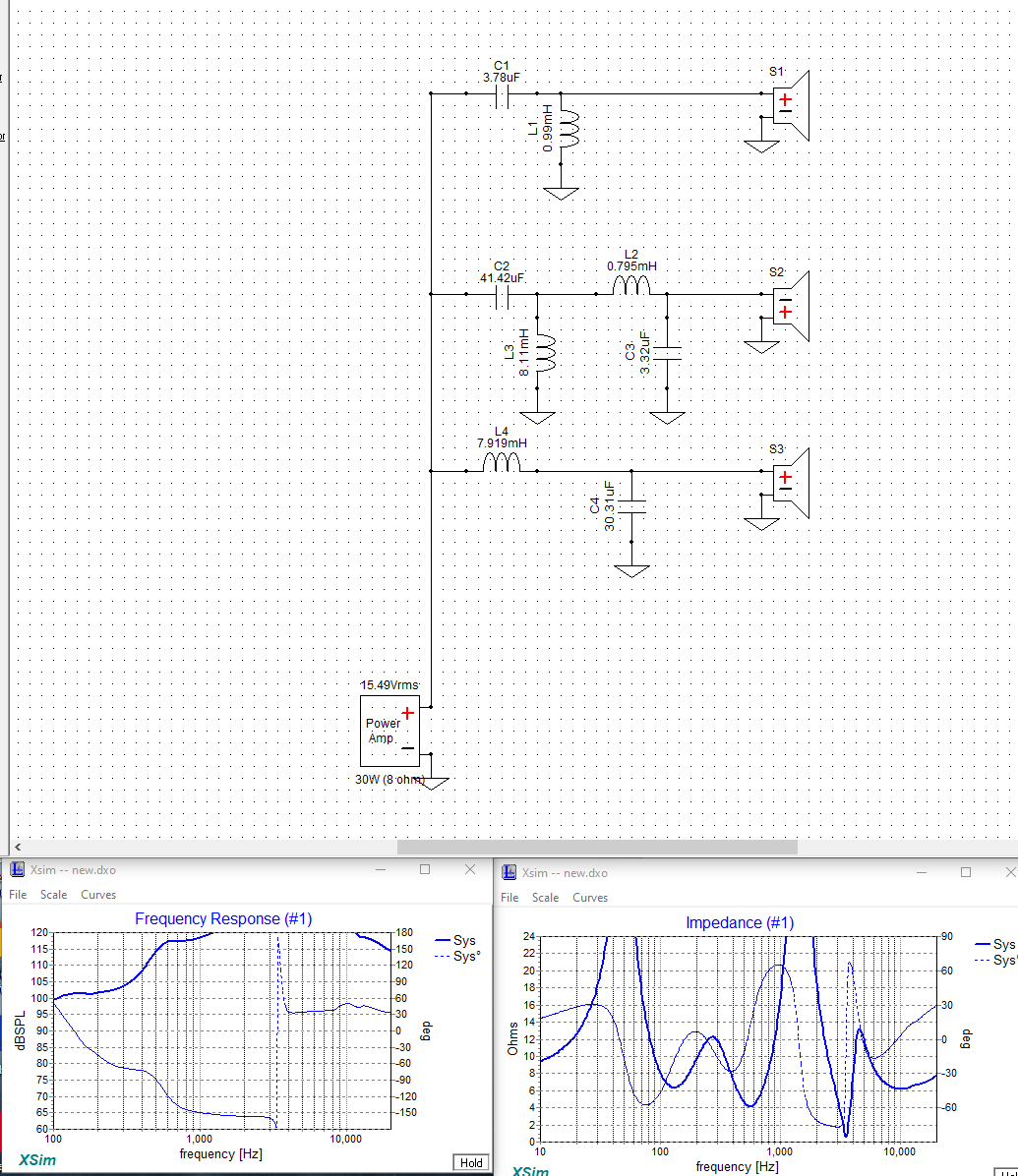
Task: Click the 3.78uF value label of C1
Action: click(x=501, y=78)
